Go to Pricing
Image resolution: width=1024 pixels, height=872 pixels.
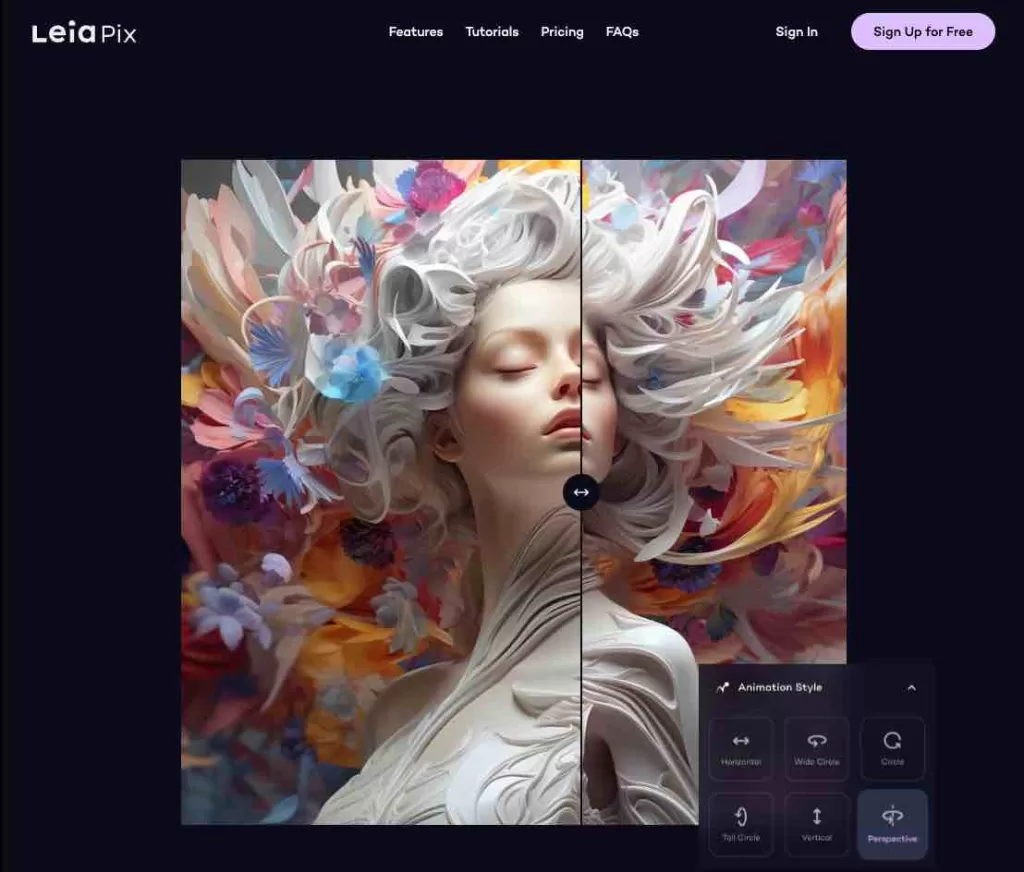tap(562, 32)
